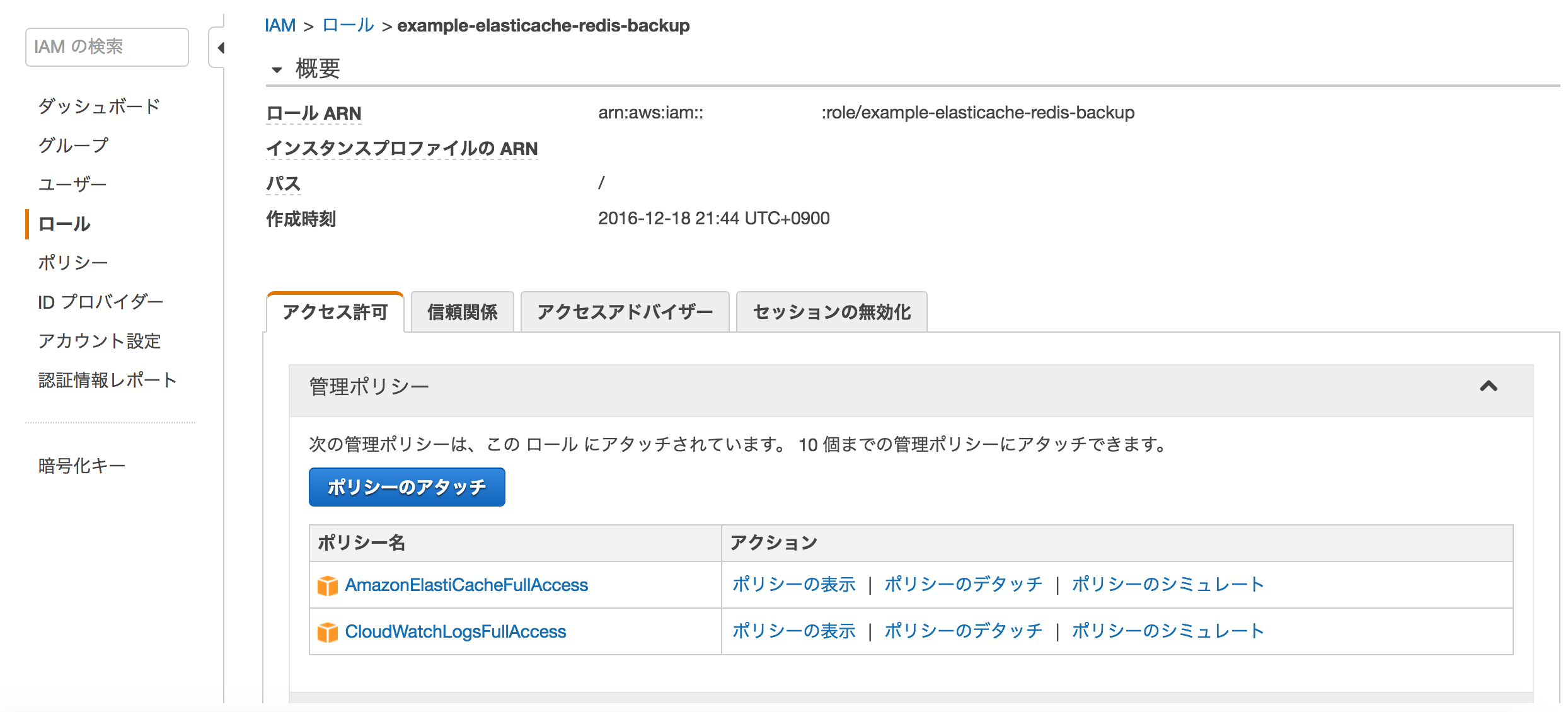Switch to the アクセスアドバイザー tab
Screen dimensions: 1568x712
click(625, 312)
